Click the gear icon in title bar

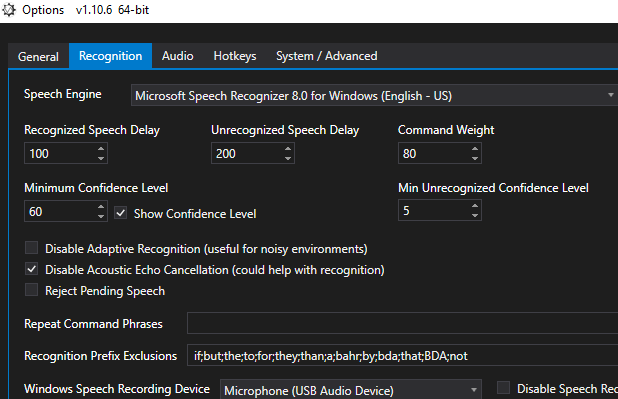pos(9,10)
